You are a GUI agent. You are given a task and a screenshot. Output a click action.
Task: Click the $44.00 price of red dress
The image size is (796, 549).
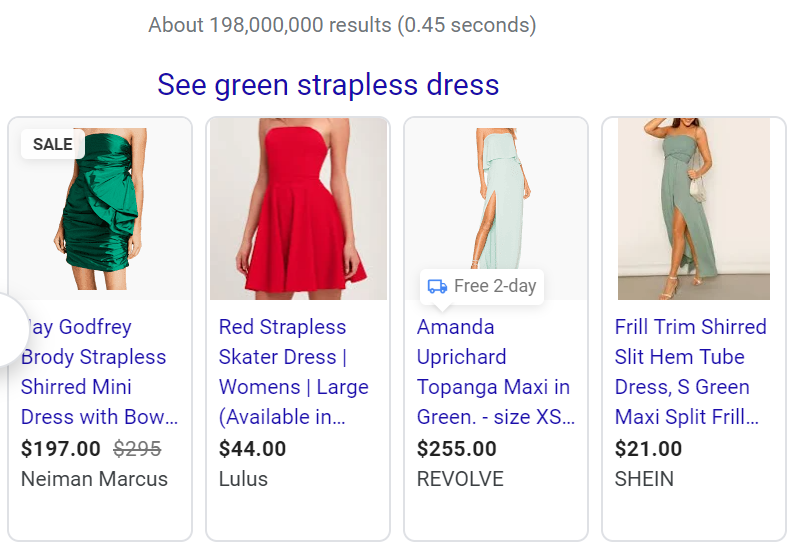click(x=252, y=449)
